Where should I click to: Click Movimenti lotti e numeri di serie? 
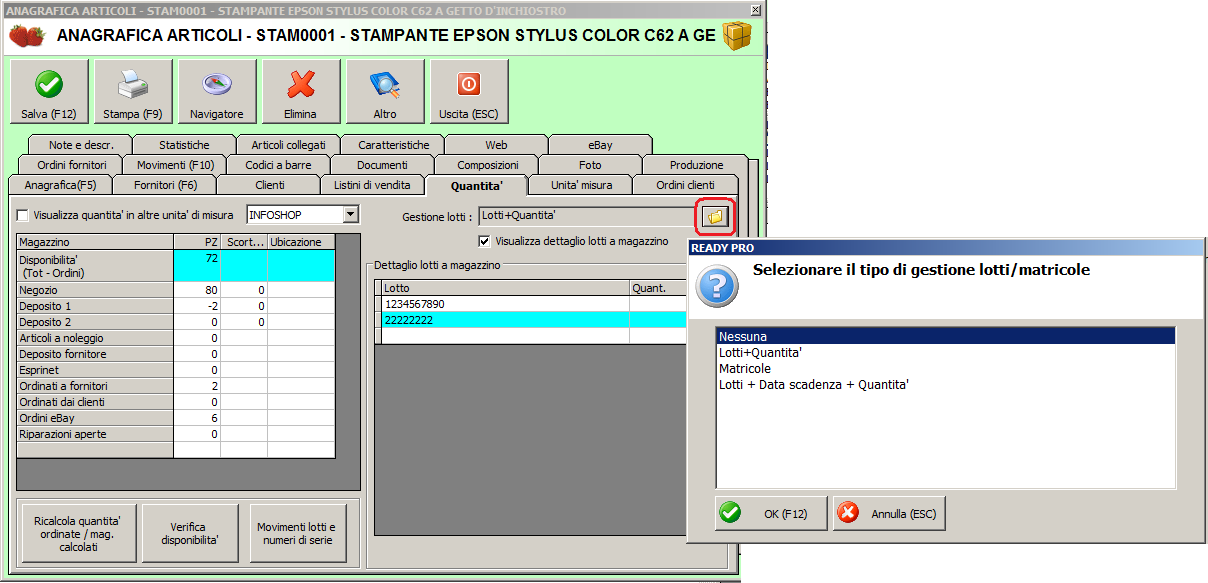pyautogui.click(x=296, y=534)
